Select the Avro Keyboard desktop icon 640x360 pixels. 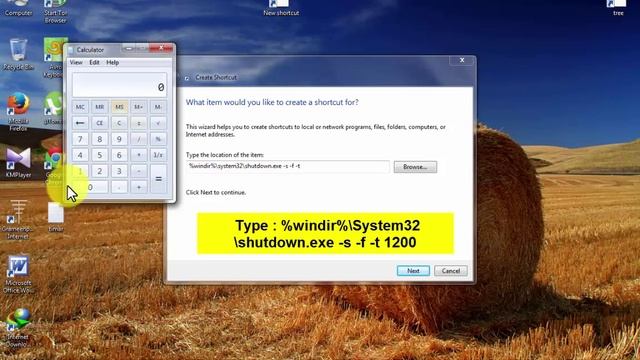pyautogui.click(x=54, y=58)
